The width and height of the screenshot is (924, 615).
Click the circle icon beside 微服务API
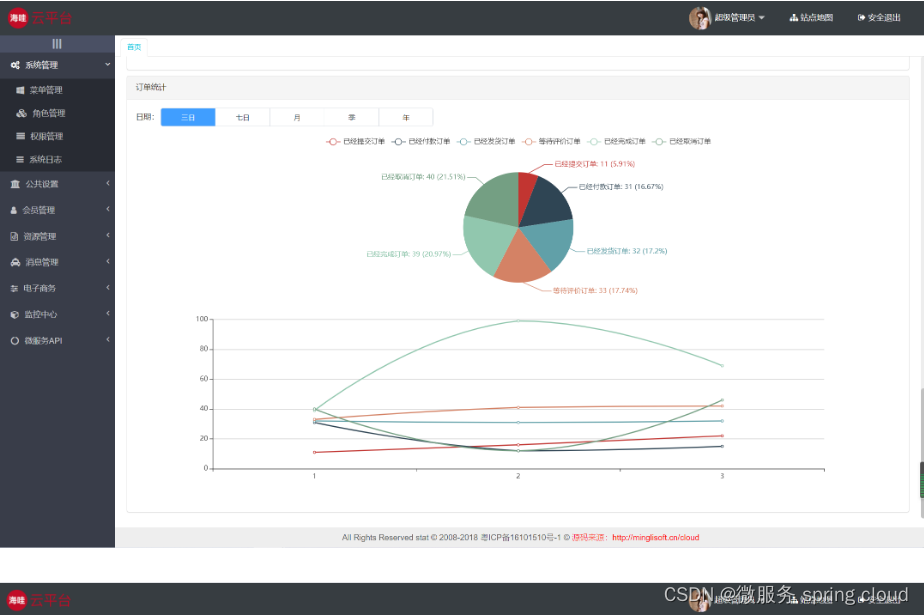(x=15, y=340)
